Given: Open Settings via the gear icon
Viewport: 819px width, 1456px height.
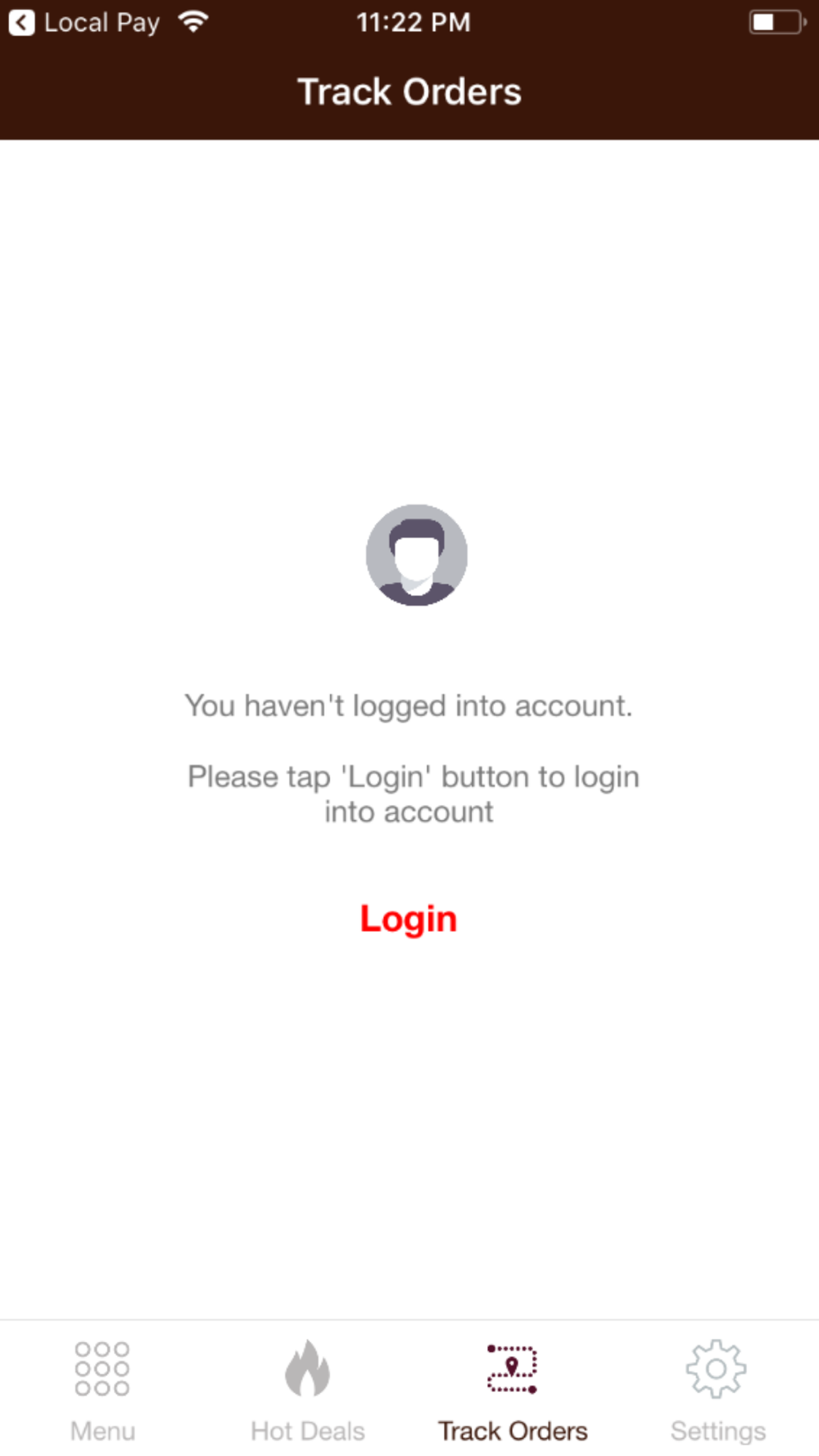Looking at the screenshot, I should (x=717, y=1368).
